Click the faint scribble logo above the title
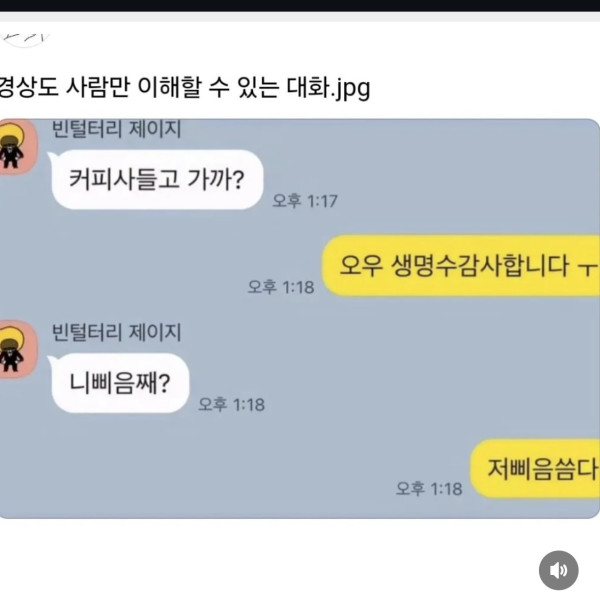Screen dimensions: 600x605 [x=25, y=39]
